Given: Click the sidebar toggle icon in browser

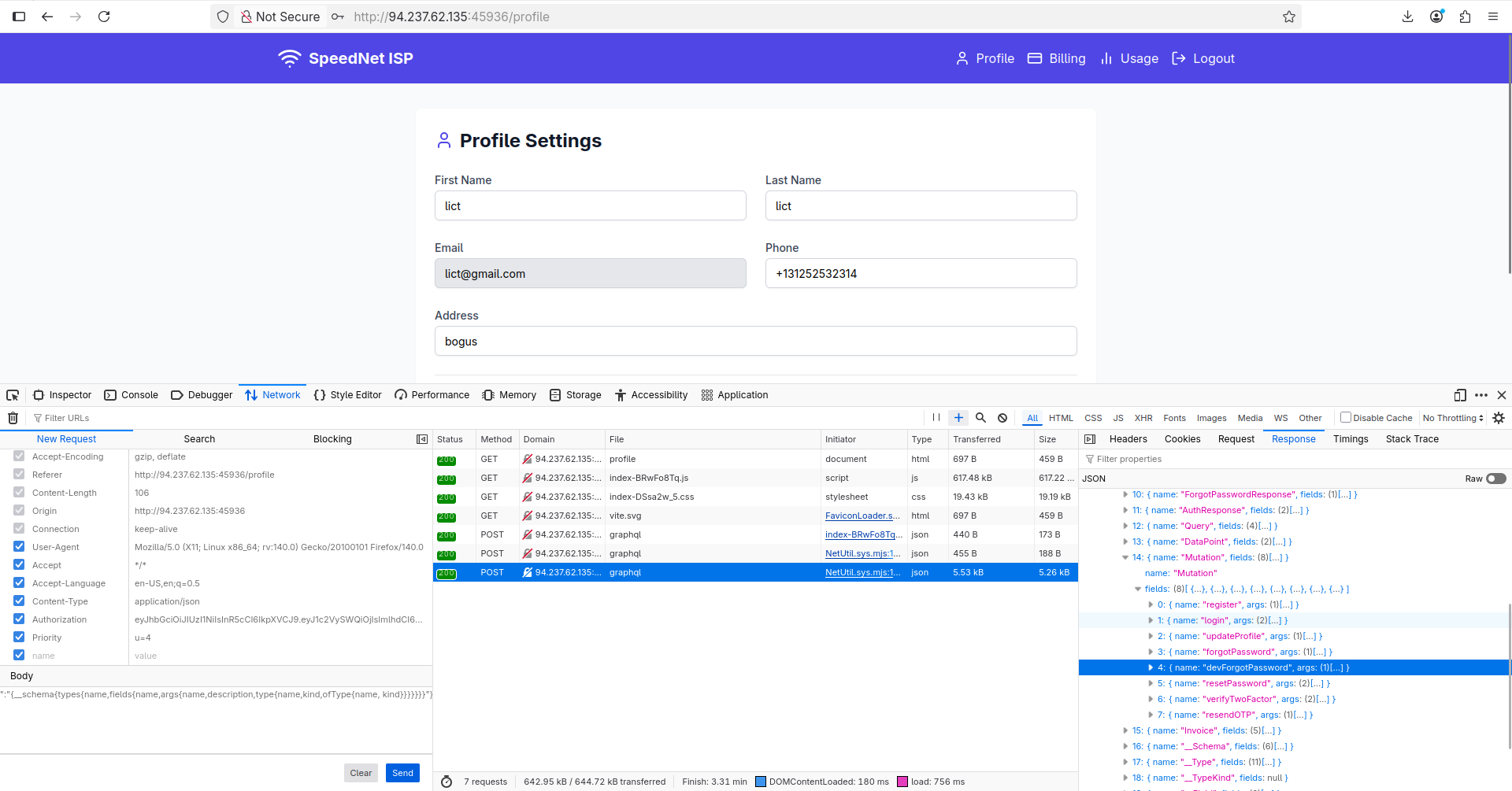Looking at the screenshot, I should [x=19, y=17].
